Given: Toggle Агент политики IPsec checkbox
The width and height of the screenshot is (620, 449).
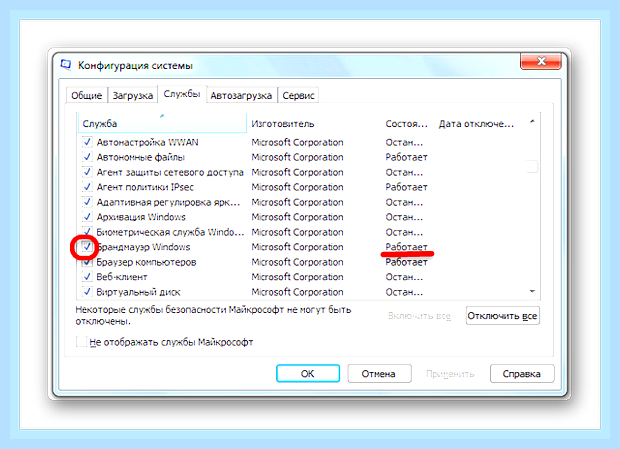Looking at the screenshot, I should (x=87, y=187).
